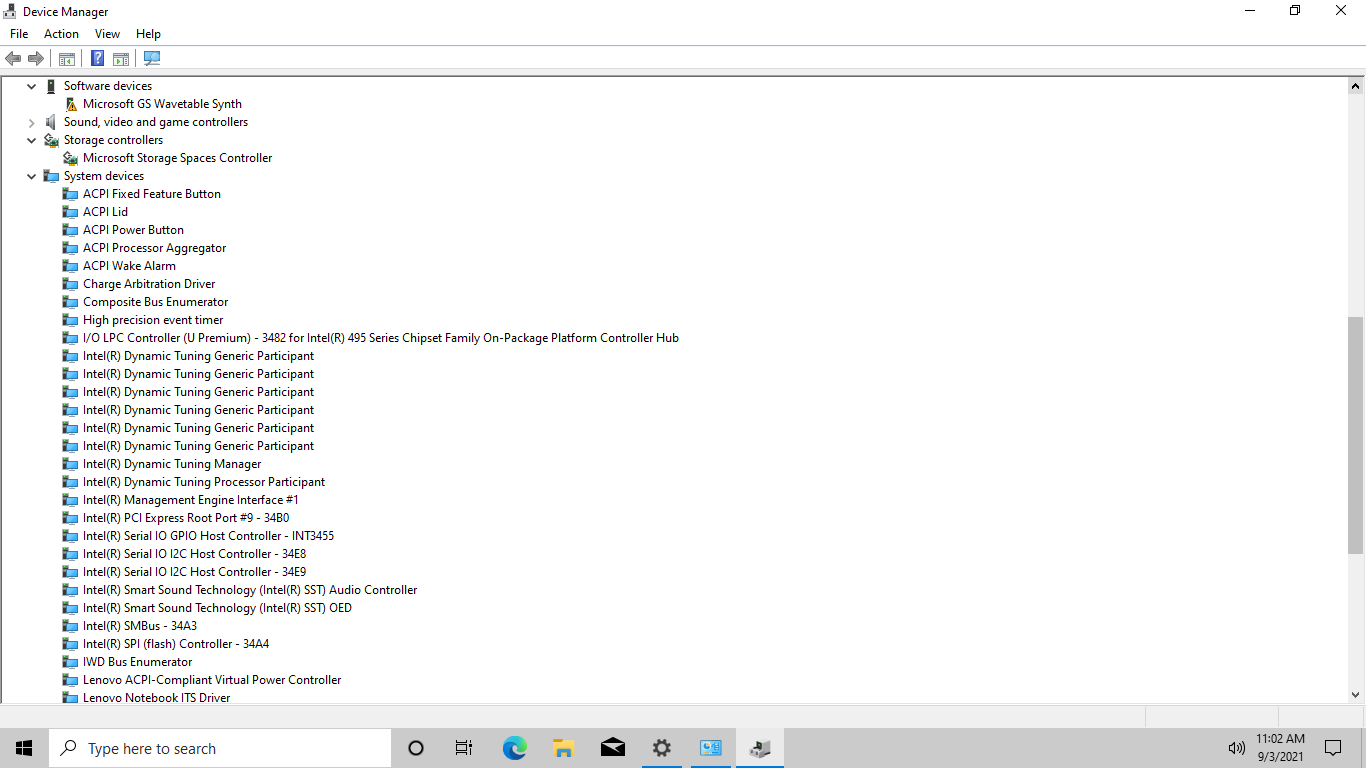Collapse the Software devices category
Viewport: 1366px width, 768px height.
click(x=32, y=86)
